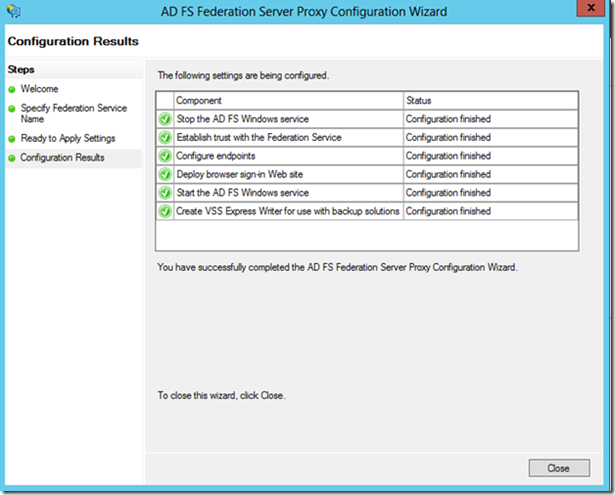This screenshot has height=495, width=615.
Task: Click Configuration finished status for VSS Express Writer
Action: [491, 211]
